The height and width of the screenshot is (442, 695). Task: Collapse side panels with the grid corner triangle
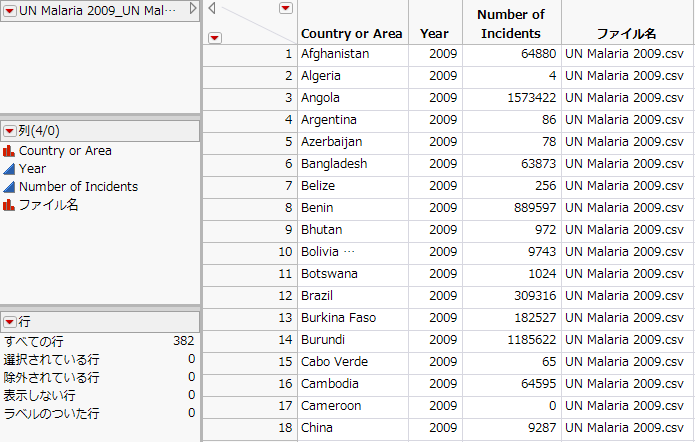pos(212,9)
